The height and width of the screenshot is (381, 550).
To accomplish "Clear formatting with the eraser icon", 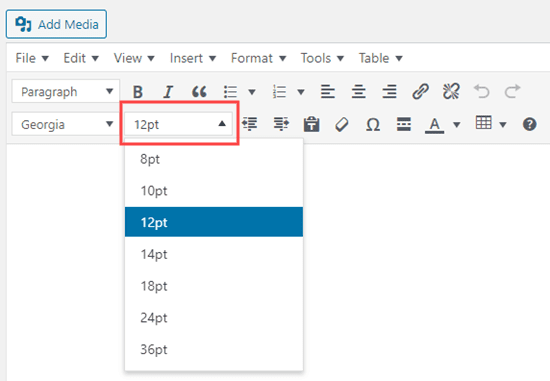I will click(x=342, y=124).
